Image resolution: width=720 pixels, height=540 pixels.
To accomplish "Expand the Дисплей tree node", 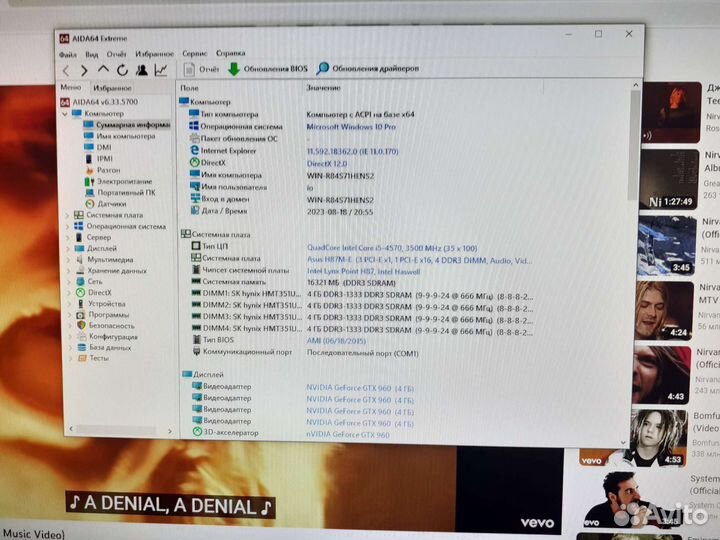I will click(69, 248).
